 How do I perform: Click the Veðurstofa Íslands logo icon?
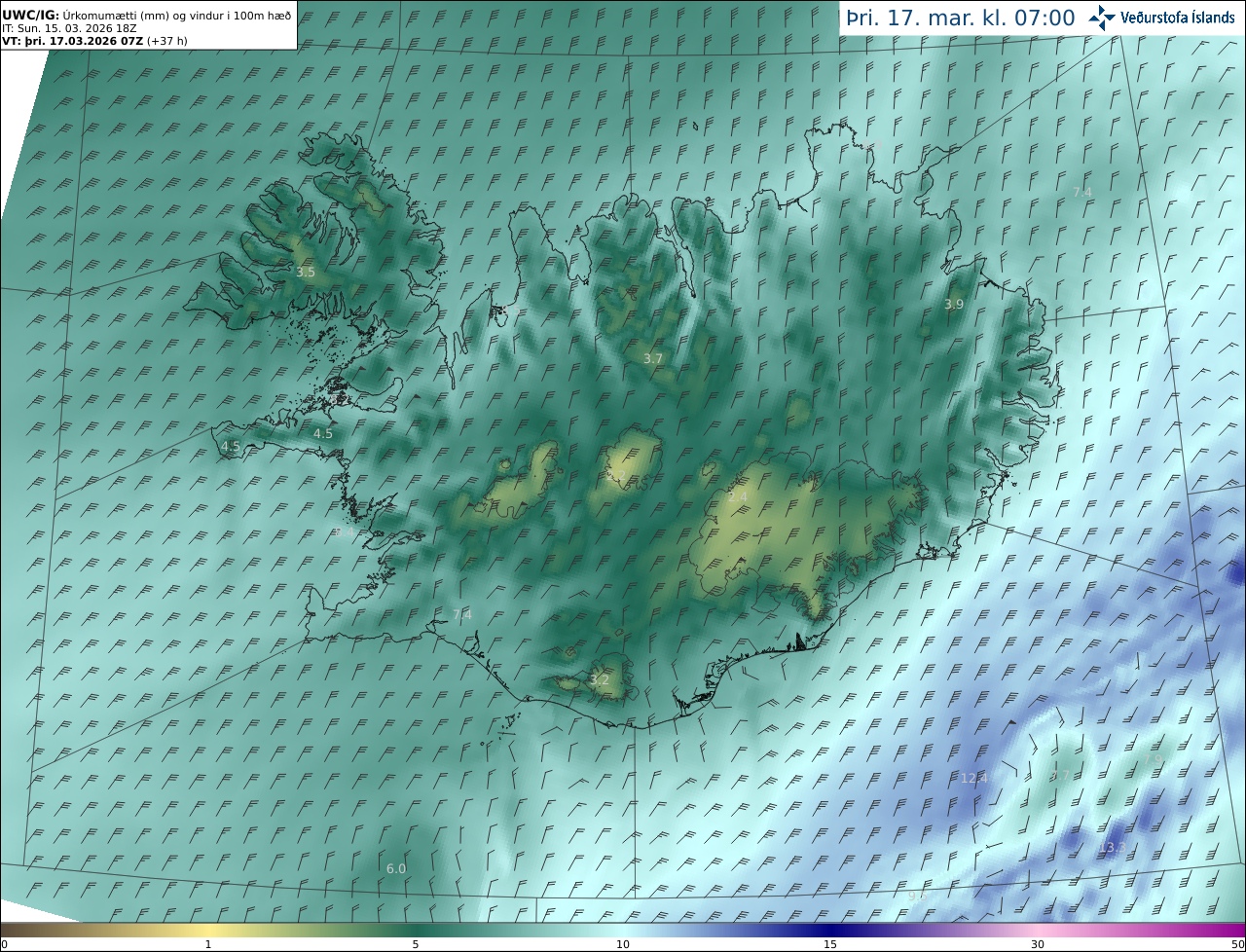(x=1103, y=18)
